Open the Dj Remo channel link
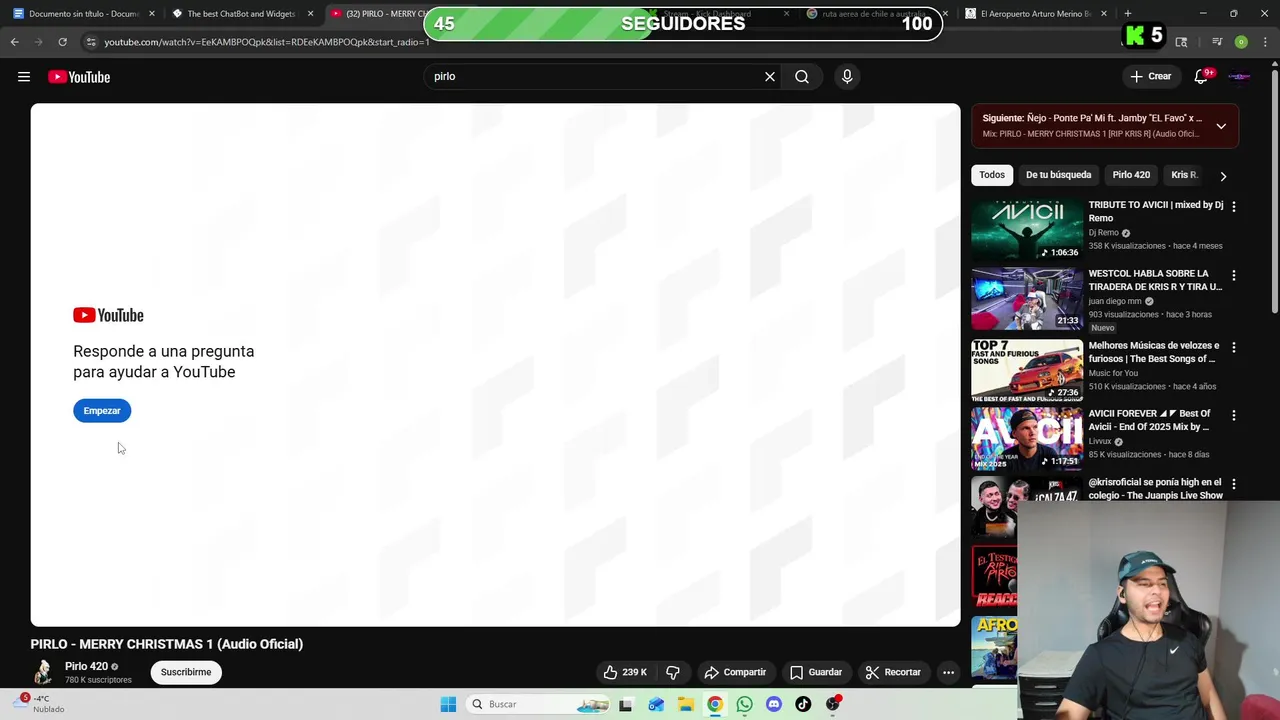 [x=1103, y=233]
